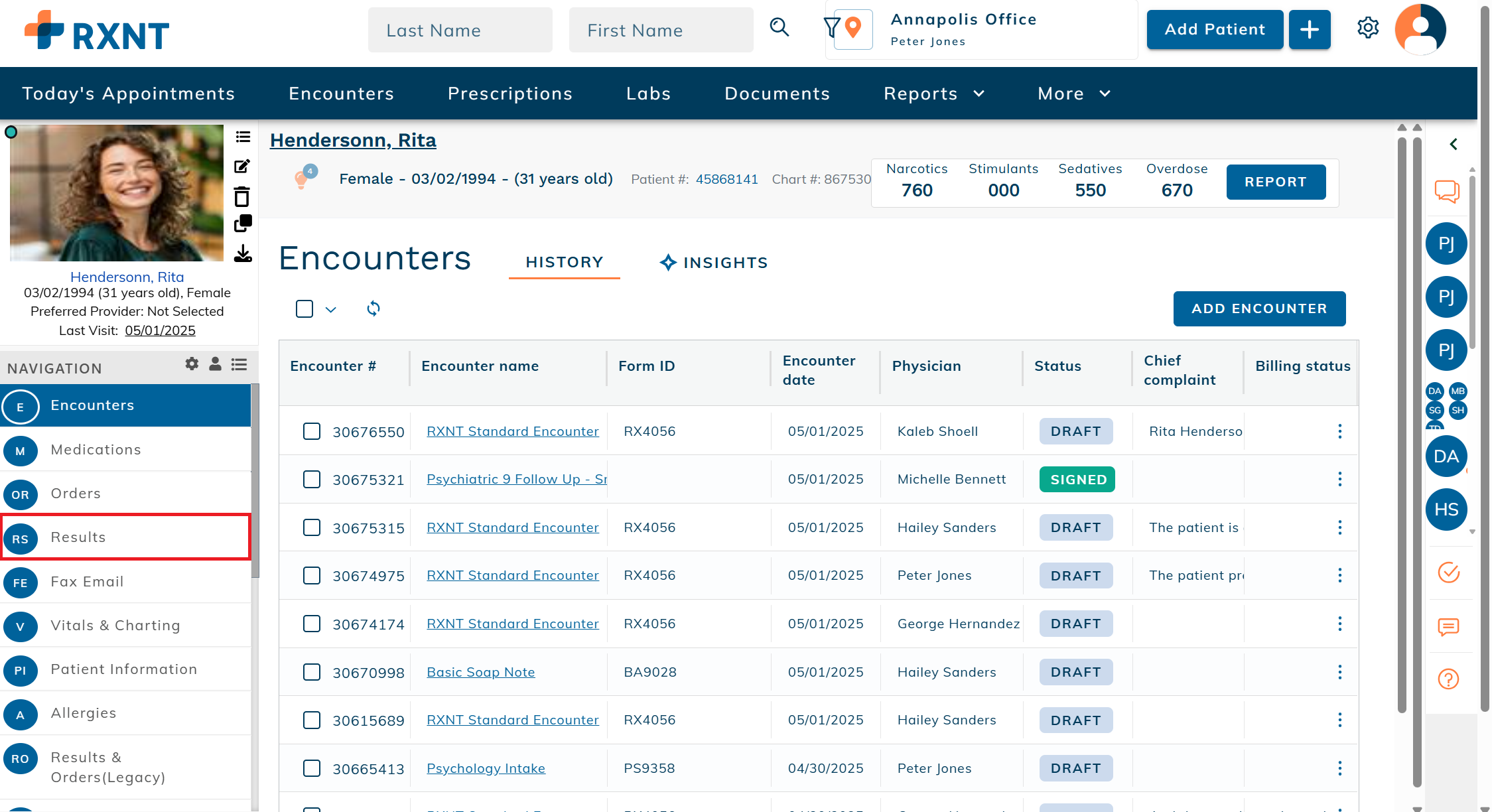Check the box for encounter 30670998

pos(312,672)
